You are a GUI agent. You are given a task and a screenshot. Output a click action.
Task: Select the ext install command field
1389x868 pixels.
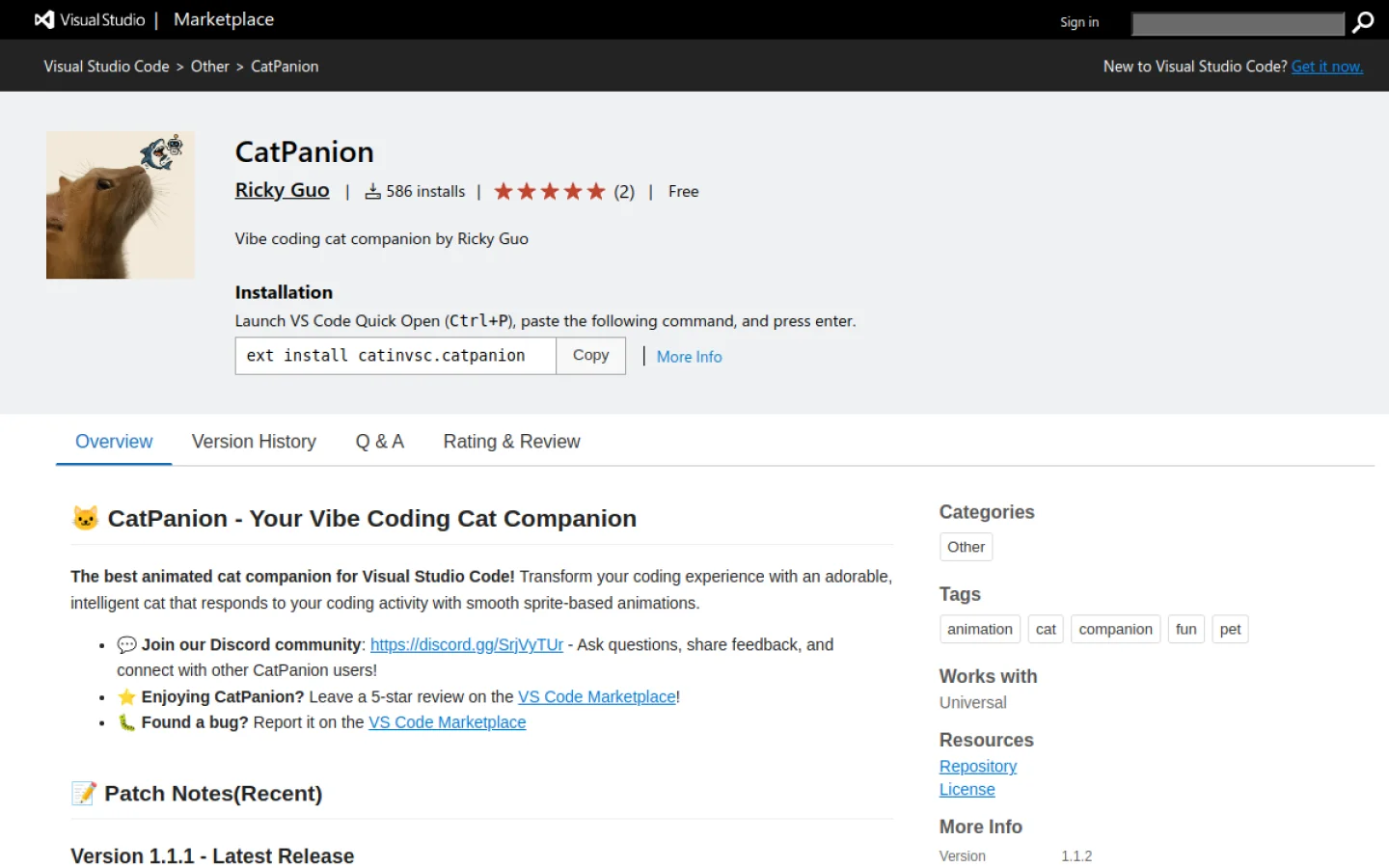tap(395, 356)
